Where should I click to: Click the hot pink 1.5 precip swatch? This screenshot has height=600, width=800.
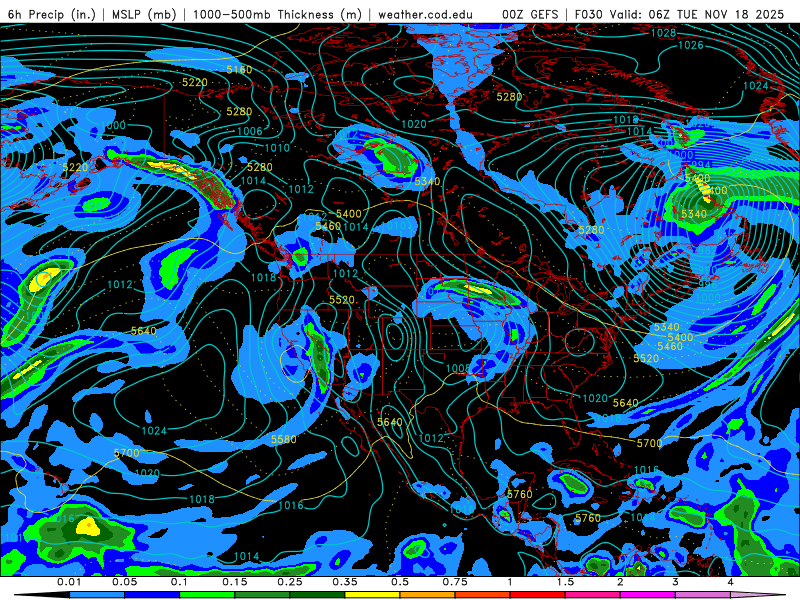(592, 595)
